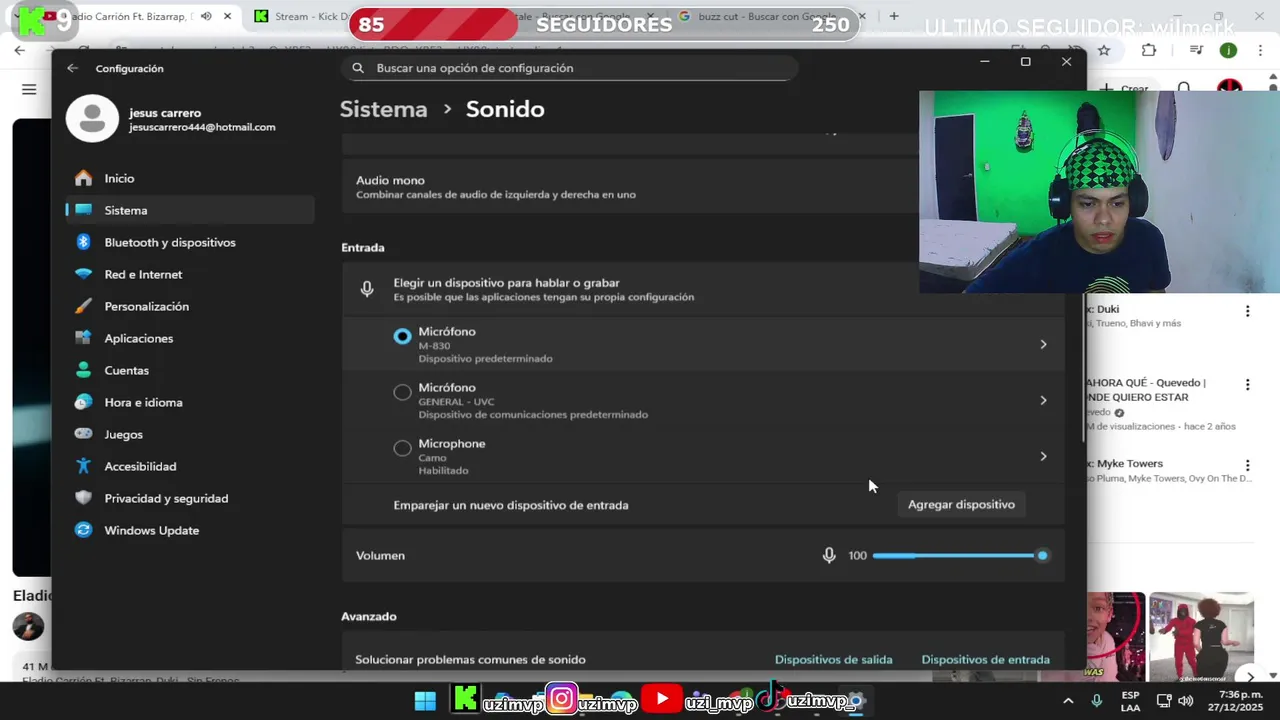The width and height of the screenshot is (1280, 720).
Task: Open a new browser tab
Action: (x=893, y=16)
